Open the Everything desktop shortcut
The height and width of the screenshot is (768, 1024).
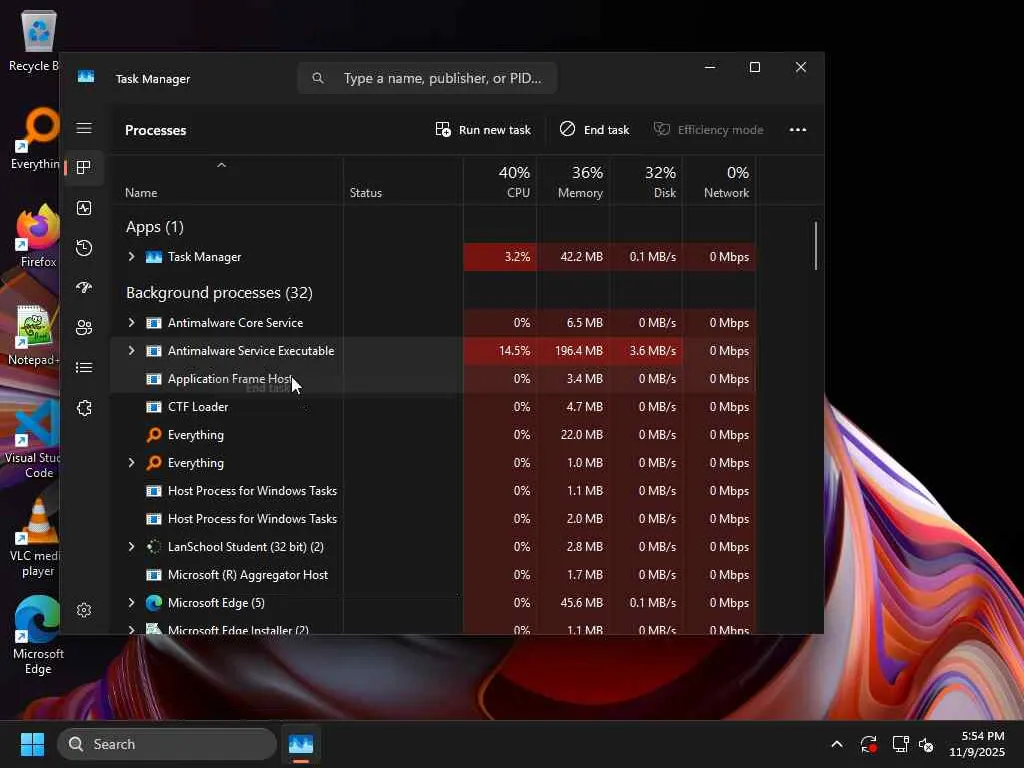(36, 138)
